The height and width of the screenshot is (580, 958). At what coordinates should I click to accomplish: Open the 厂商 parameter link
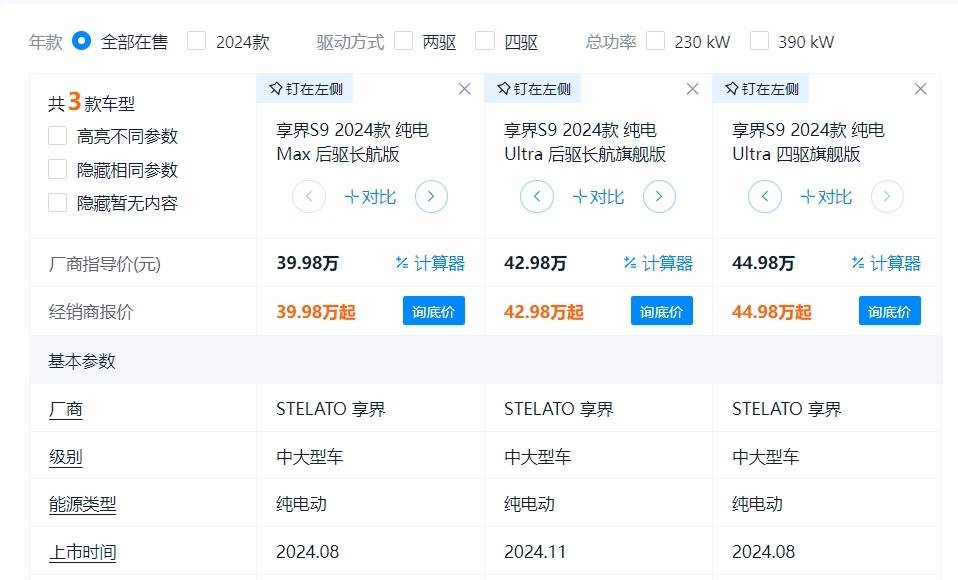65,409
